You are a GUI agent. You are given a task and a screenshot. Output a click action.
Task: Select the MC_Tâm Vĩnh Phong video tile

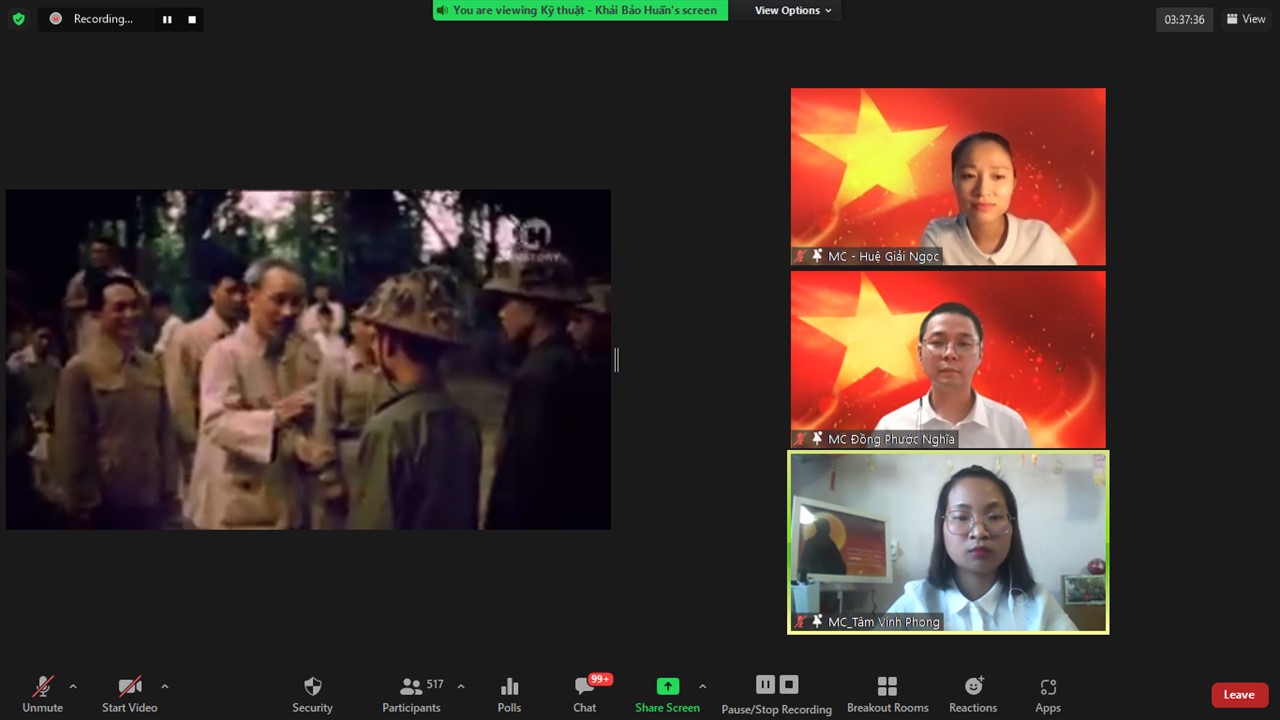[948, 542]
